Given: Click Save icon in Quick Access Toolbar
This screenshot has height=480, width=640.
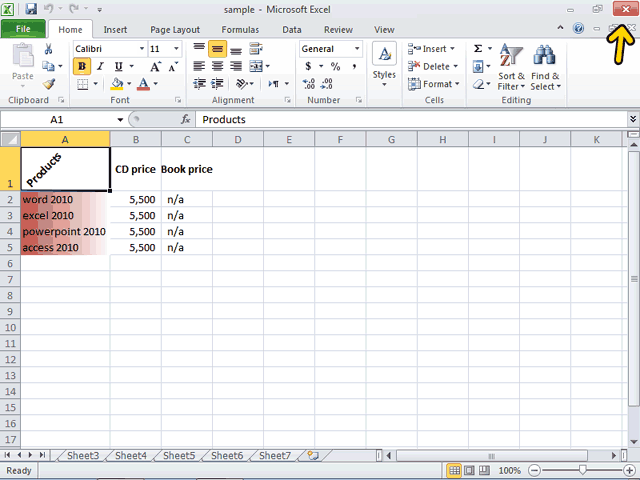Looking at the screenshot, I should pyautogui.click(x=31, y=9).
